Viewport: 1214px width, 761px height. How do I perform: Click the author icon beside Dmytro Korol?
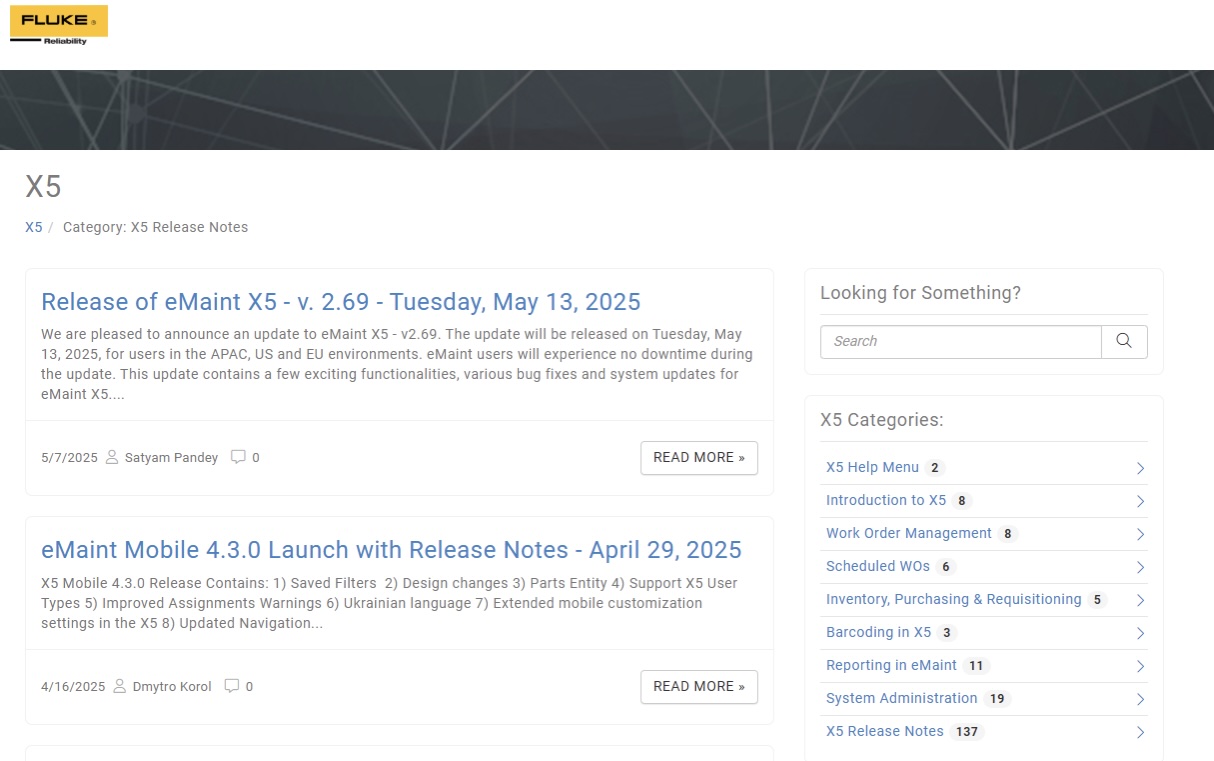[120, 686]
